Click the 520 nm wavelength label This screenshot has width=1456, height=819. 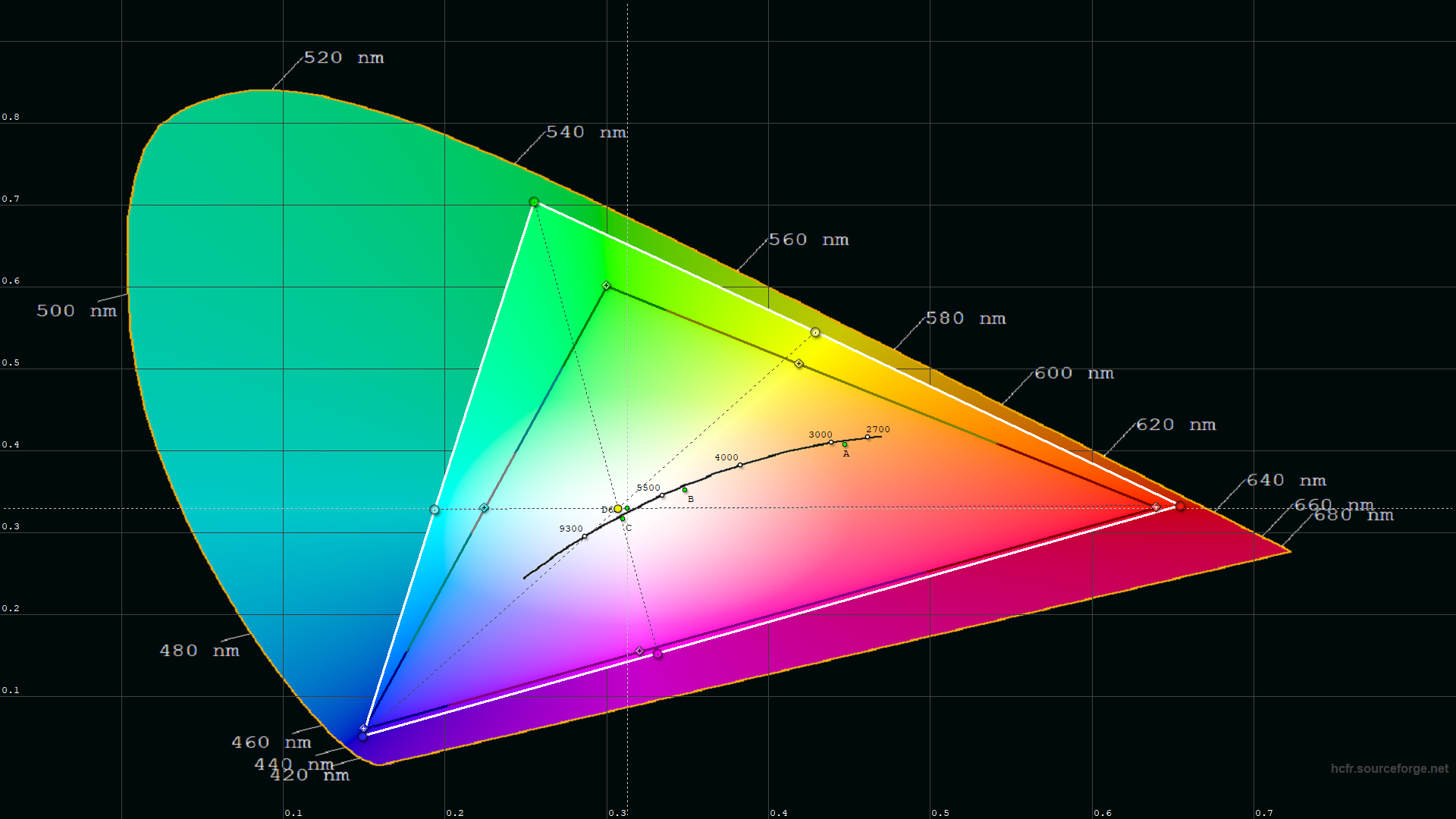345,58
